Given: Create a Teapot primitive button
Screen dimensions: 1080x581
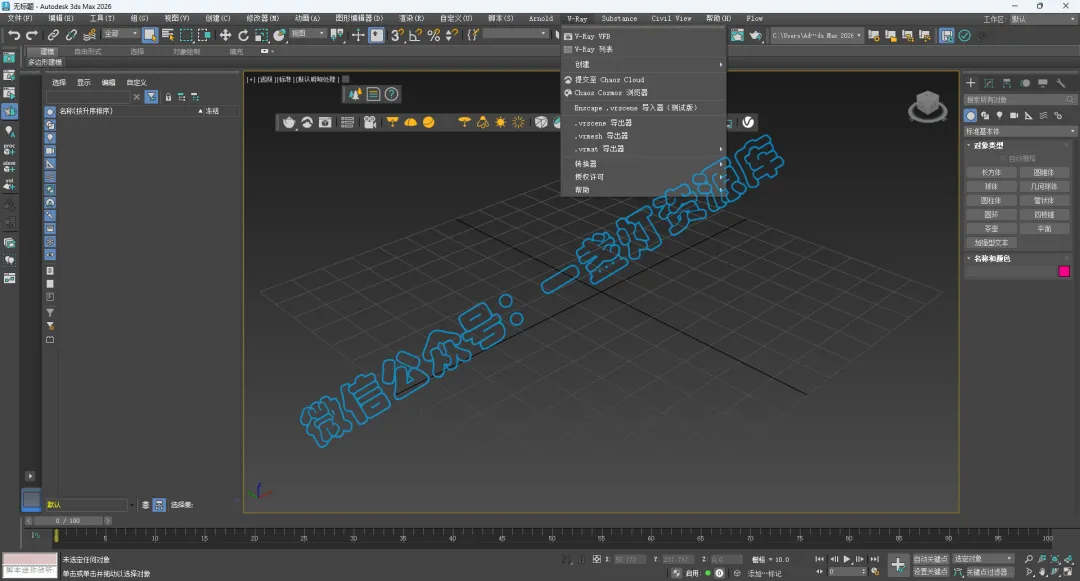Looking at the screenshot, I should pos(990,229).
